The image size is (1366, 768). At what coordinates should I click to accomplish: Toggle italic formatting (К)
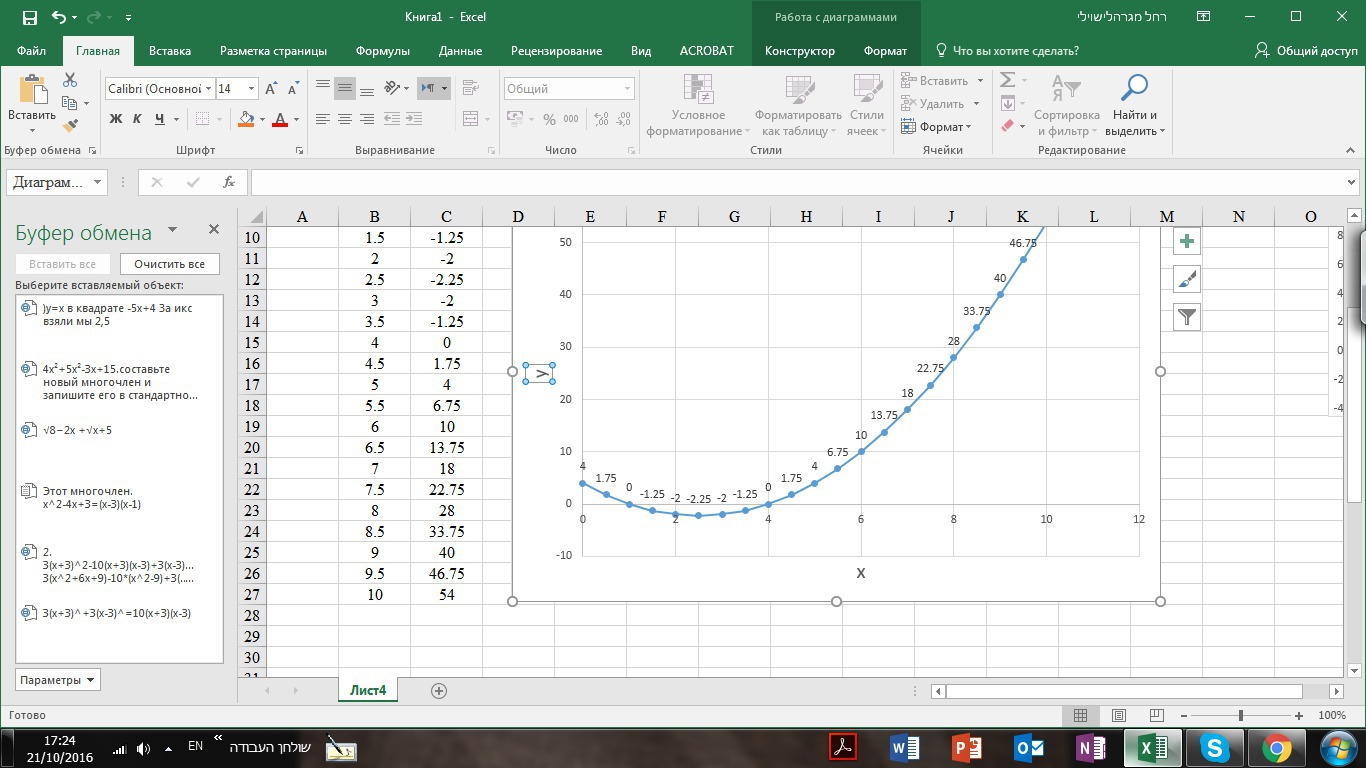pyautogui.click(x=137, y=119)
